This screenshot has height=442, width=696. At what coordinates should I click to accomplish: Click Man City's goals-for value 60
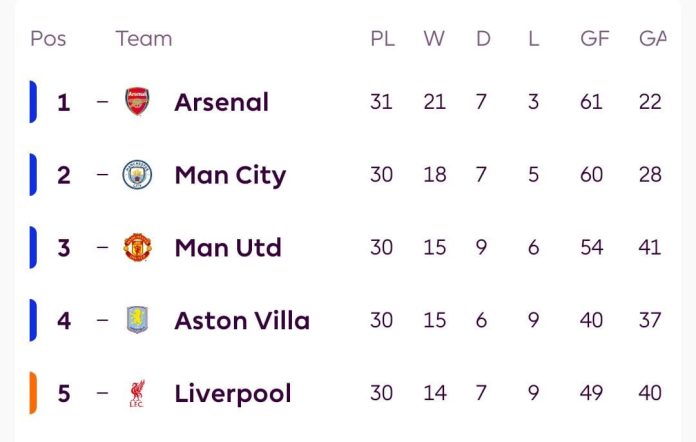pos(591,175)
